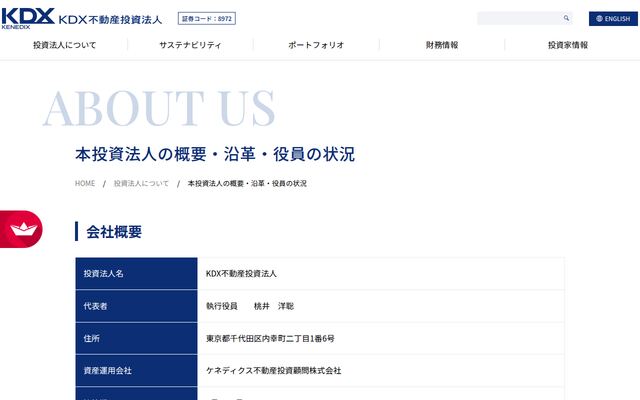
Task: Open the 投資法人について menu
Action: click(x=64, y=45)
